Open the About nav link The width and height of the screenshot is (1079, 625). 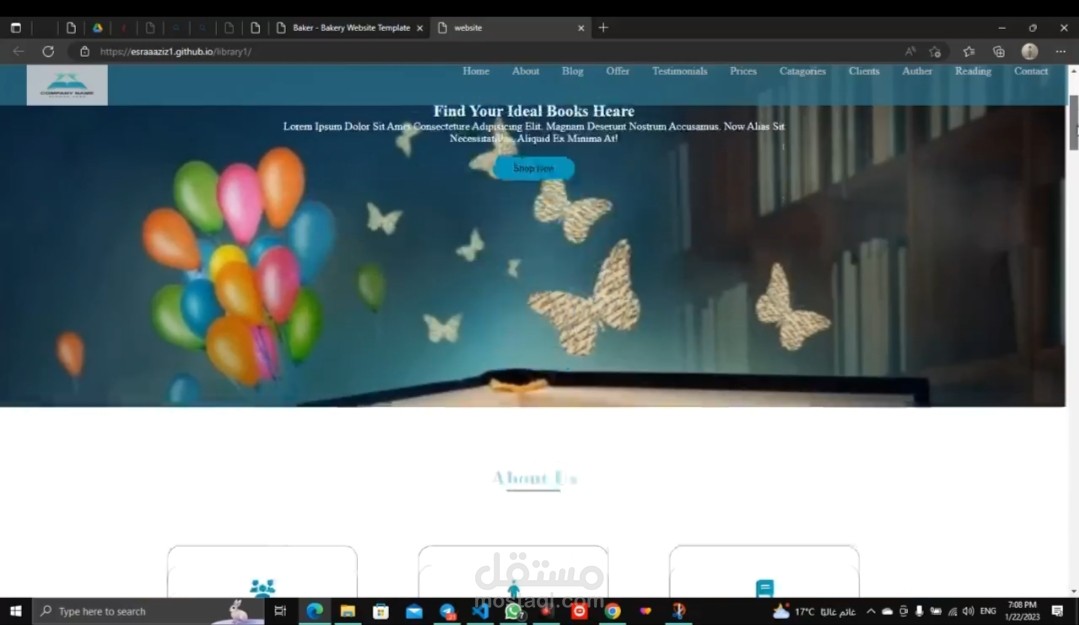(525, 71)
